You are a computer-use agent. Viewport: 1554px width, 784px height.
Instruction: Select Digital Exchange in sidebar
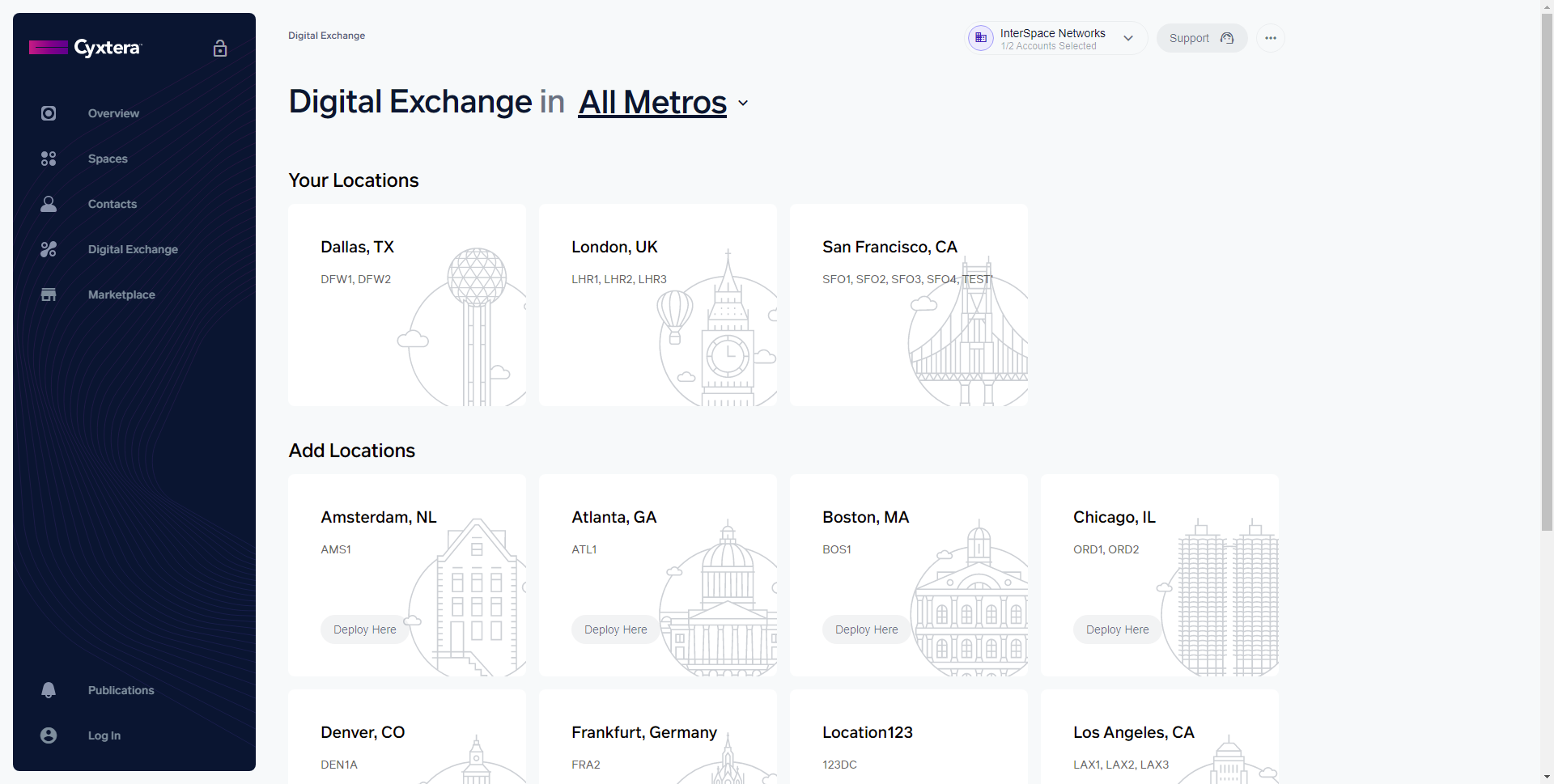[133, 249]
